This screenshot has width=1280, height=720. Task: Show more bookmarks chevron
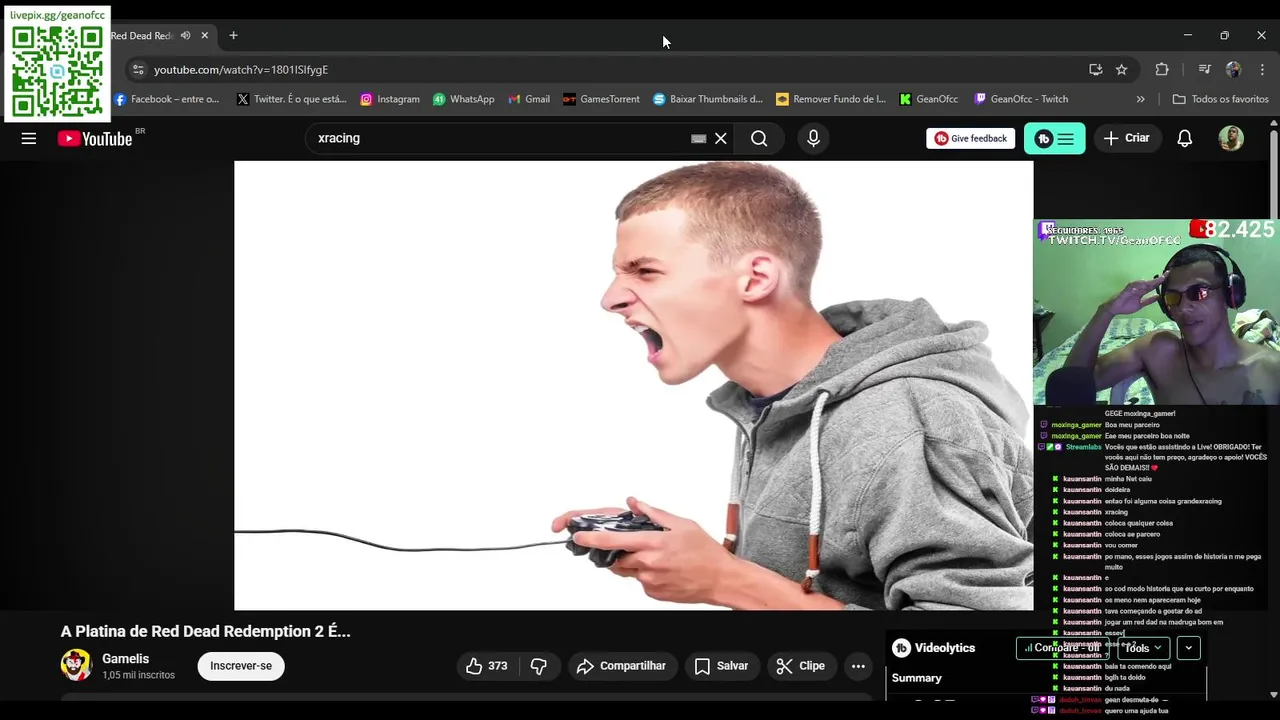1140,99
